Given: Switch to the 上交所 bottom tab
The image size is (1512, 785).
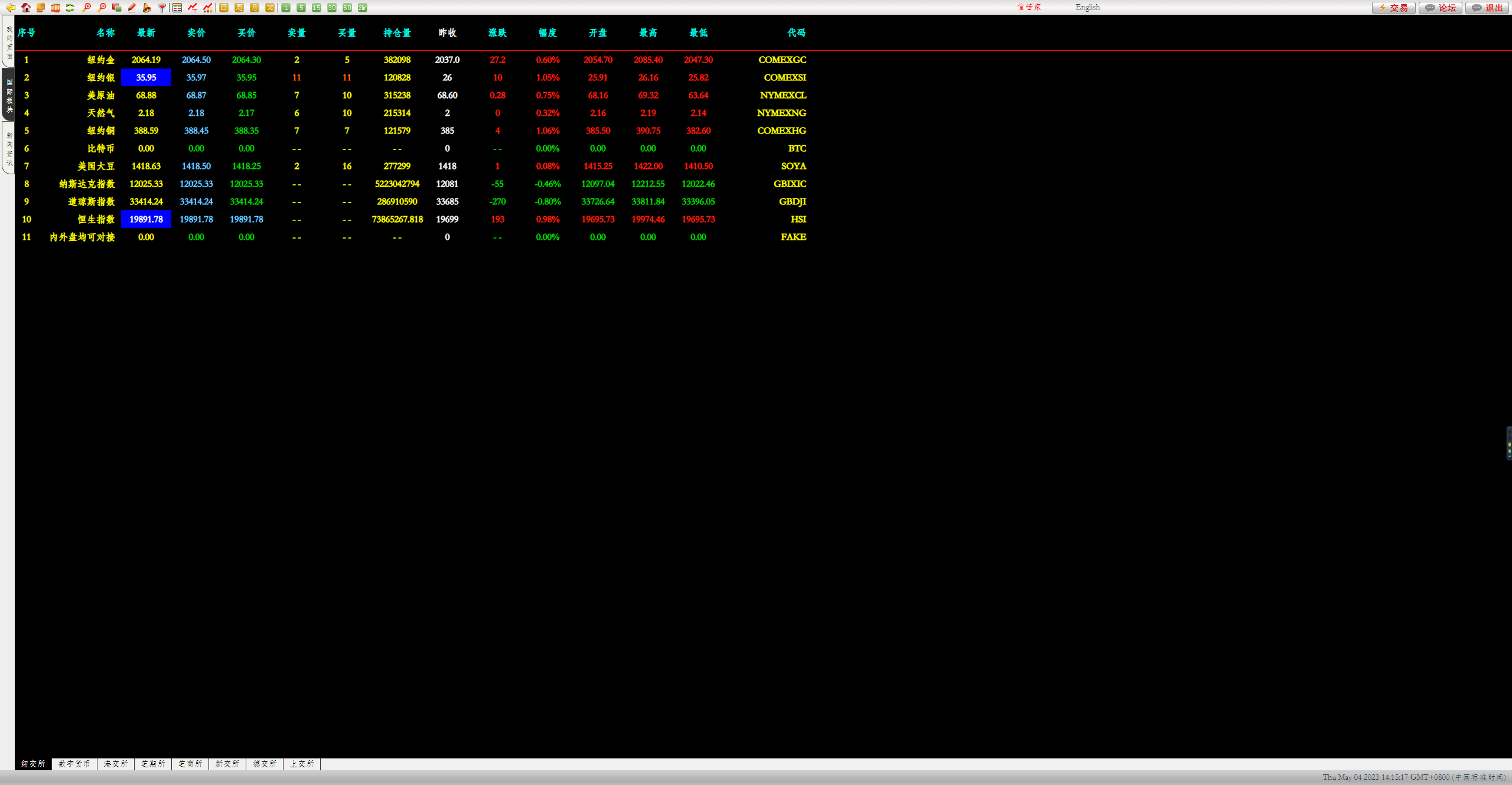Looking at the screenshot, I should point(302,764).
